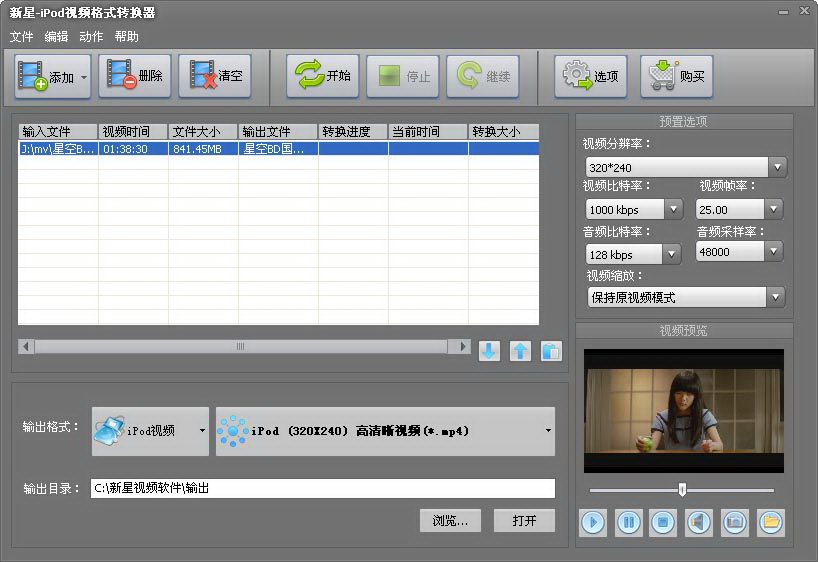Open the 动作 menu
Image resolution: width=818 pixels, height=562 pixels.
pos(91,37)
